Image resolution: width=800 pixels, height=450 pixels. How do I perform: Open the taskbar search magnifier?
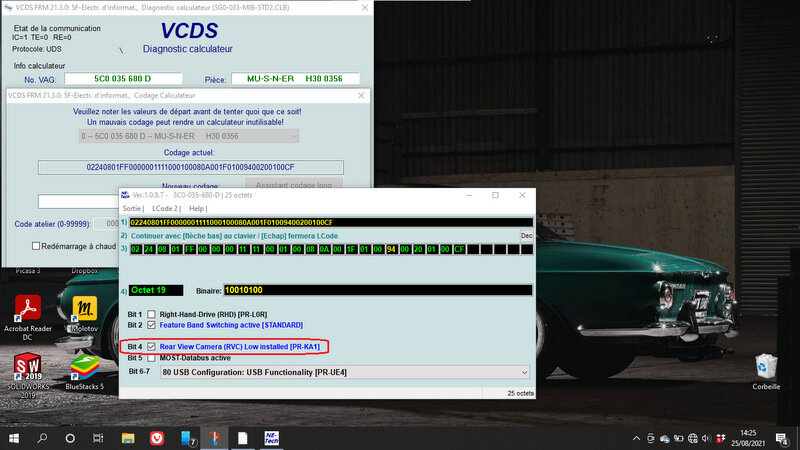point(42,438)
